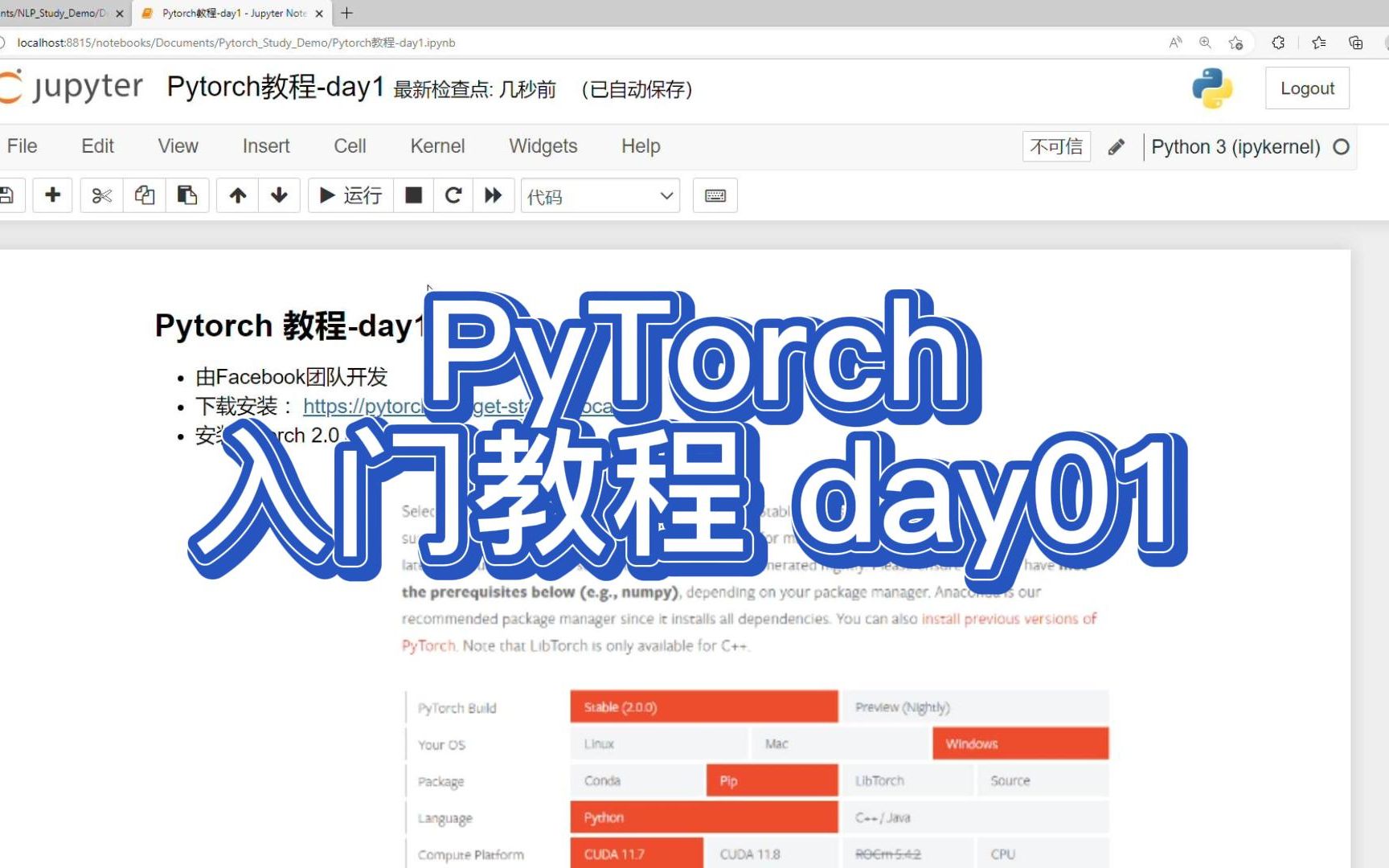Close the Pytorch教程-day1 browser tab
This screenshot has width=1389, height=868.
319,14
